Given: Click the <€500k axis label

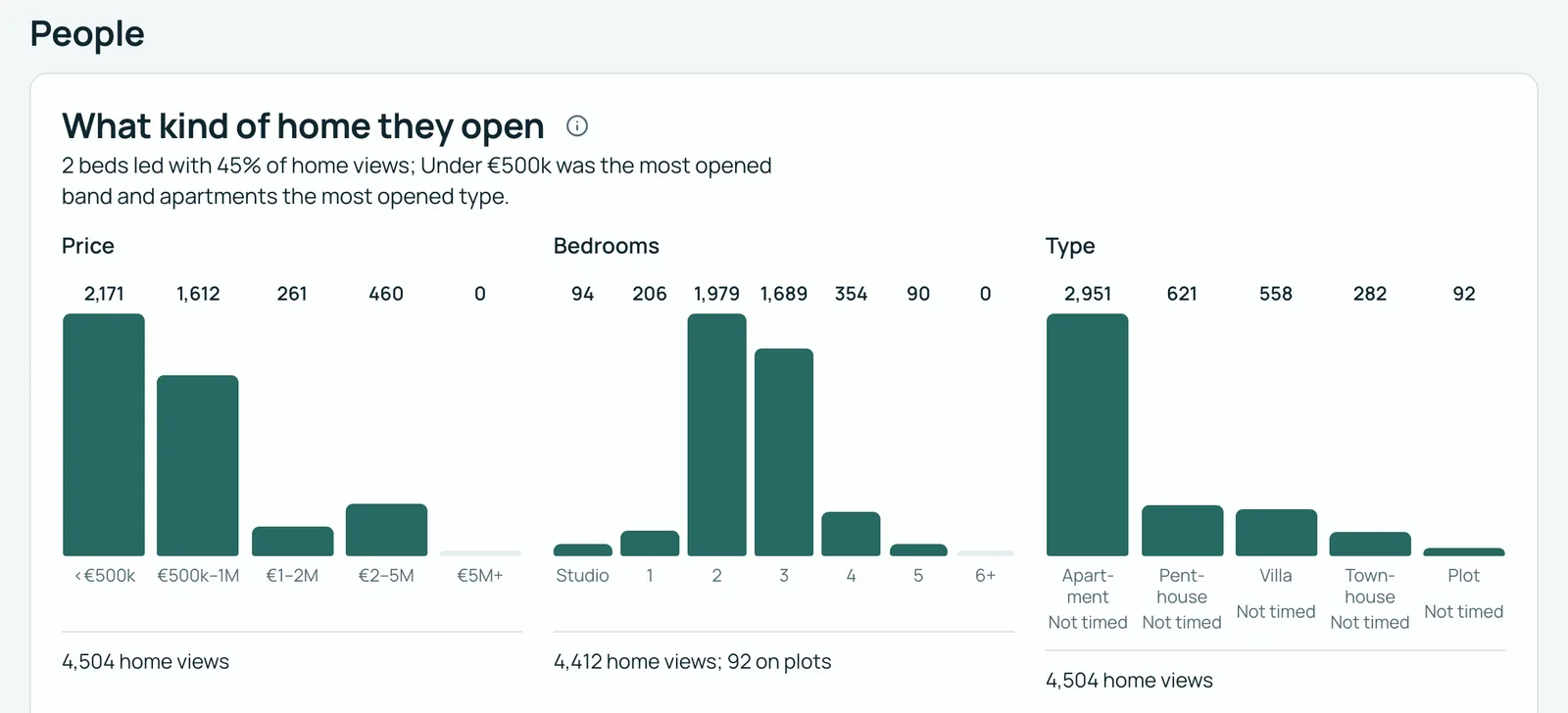Looking at the screenshot, I should click(x=105, y=576).
